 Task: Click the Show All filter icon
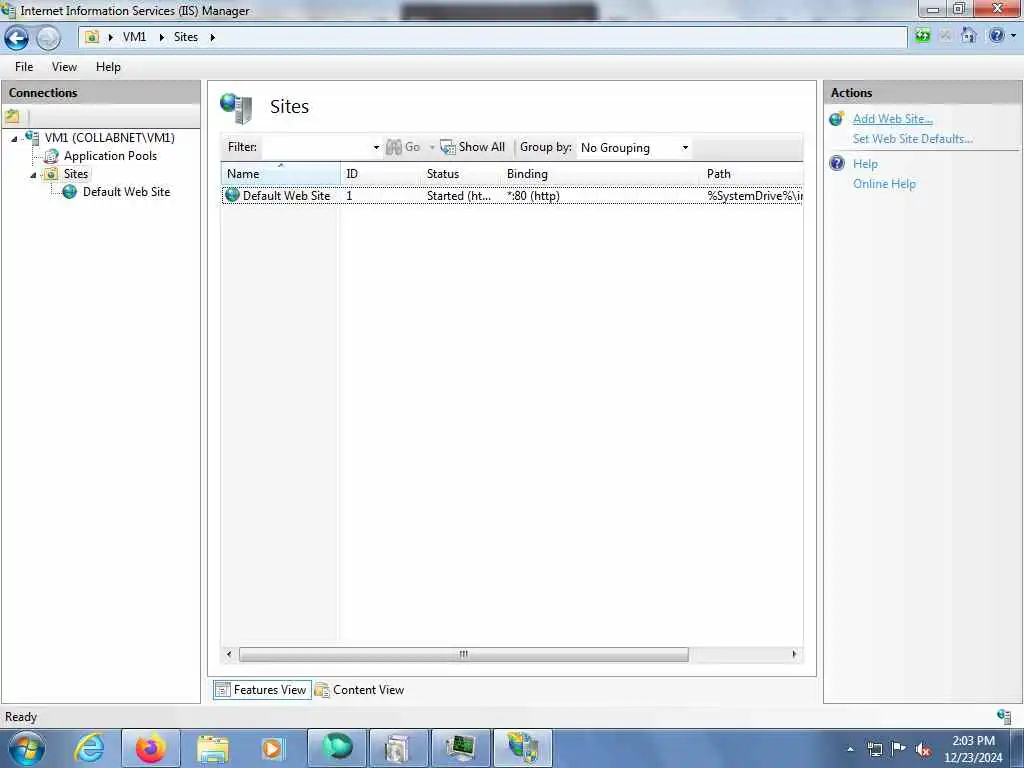pos(447,147)
